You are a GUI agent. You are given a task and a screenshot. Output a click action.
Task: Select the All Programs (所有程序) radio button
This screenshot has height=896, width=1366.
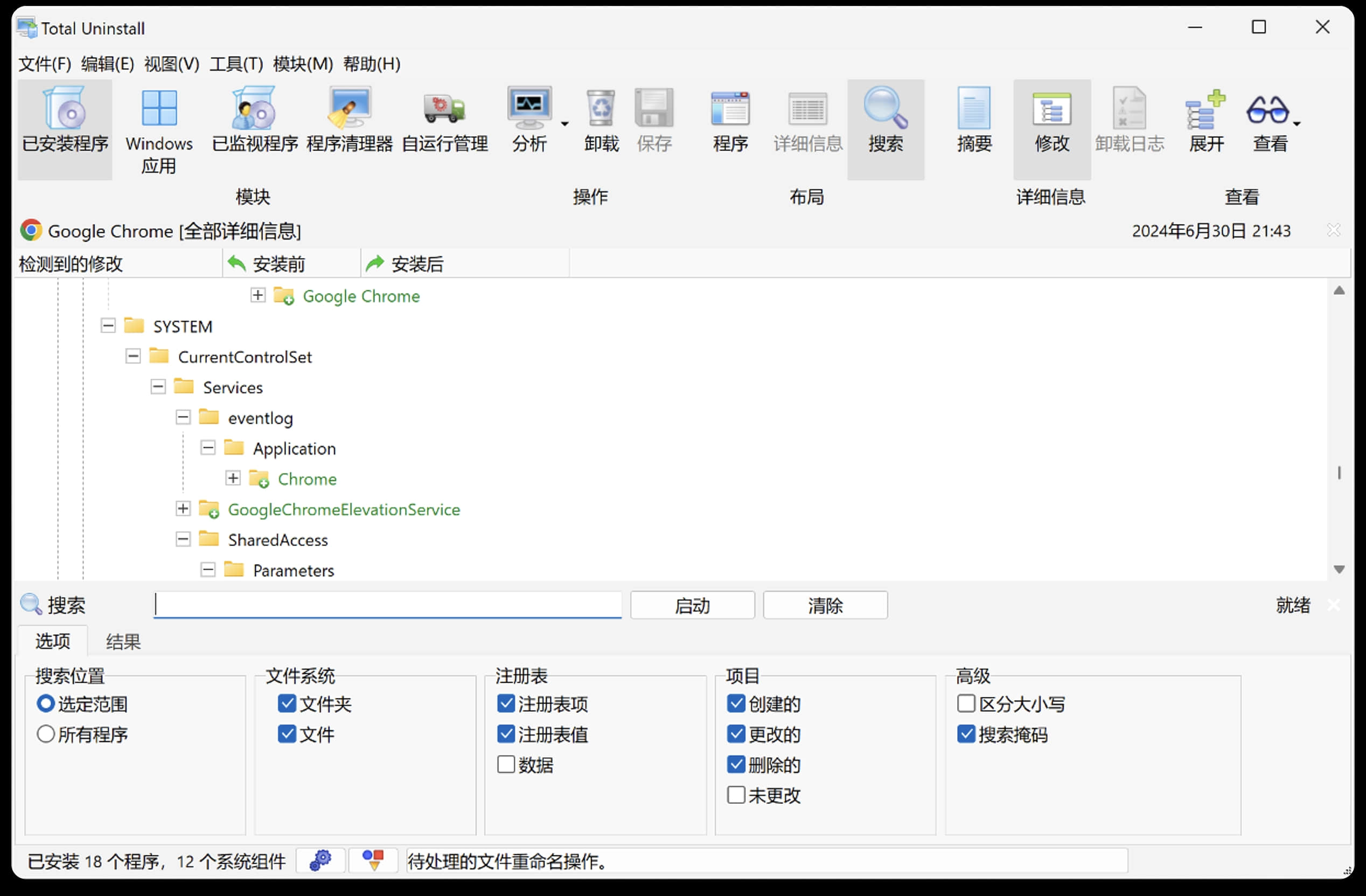pyautogui.click(x=46, y=734)
